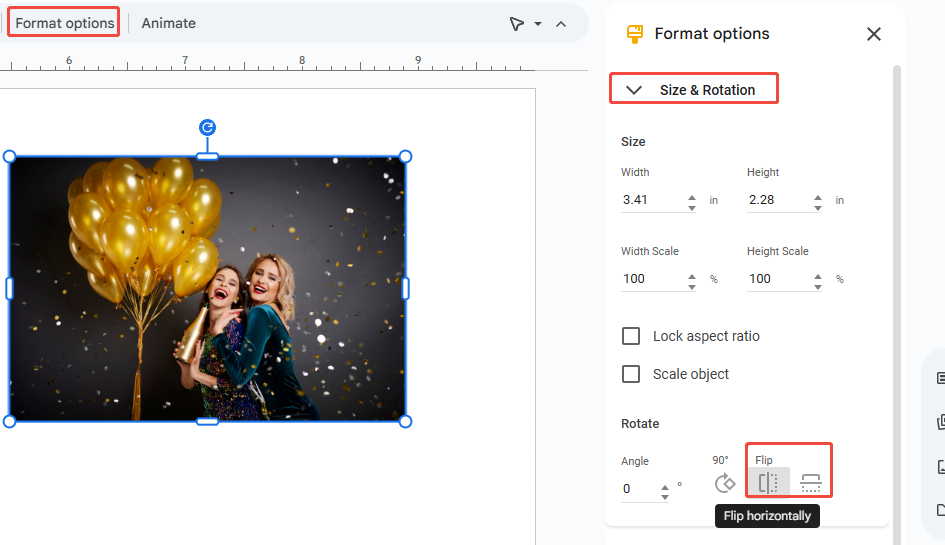Viewport: 945px width, 545px height.
Task: Flip the image vertically
Action: [811, 483]
